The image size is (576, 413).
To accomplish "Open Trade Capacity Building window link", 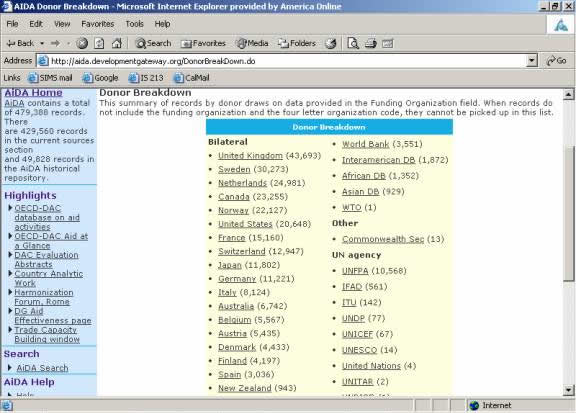I will tap(47, 334).
